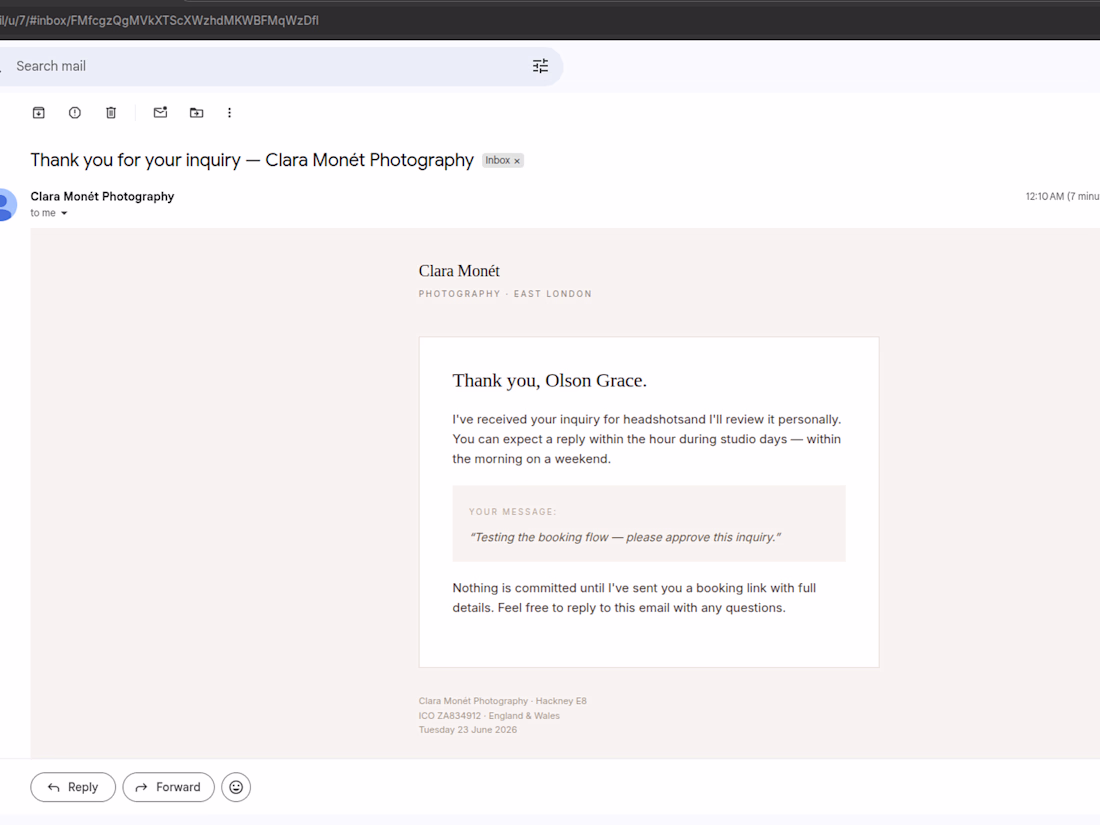Mark the email as unread
The height and width of the screenshot is (825, 1100).
(x=161, y=112)
